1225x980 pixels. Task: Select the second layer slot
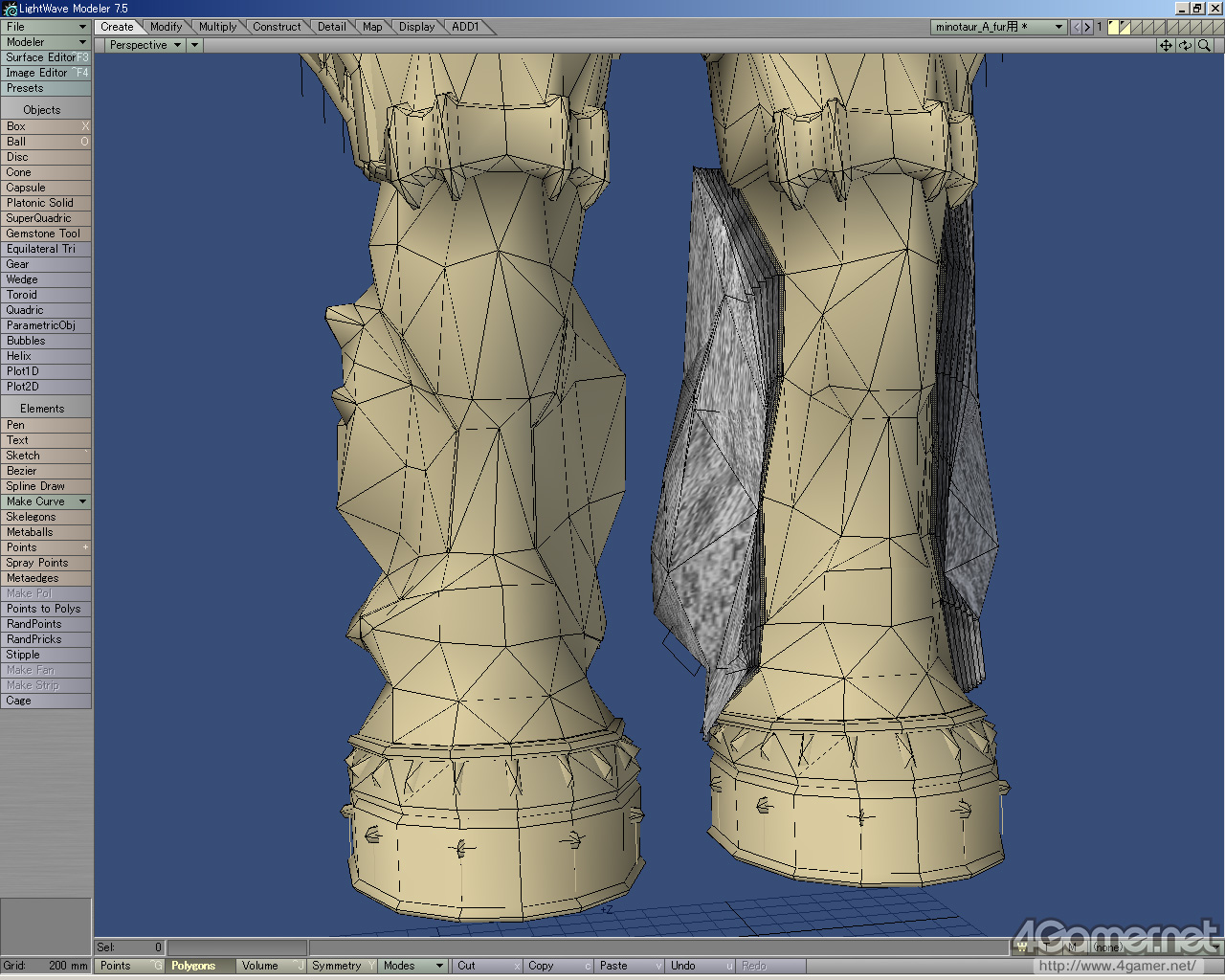tap(1125, 27)
